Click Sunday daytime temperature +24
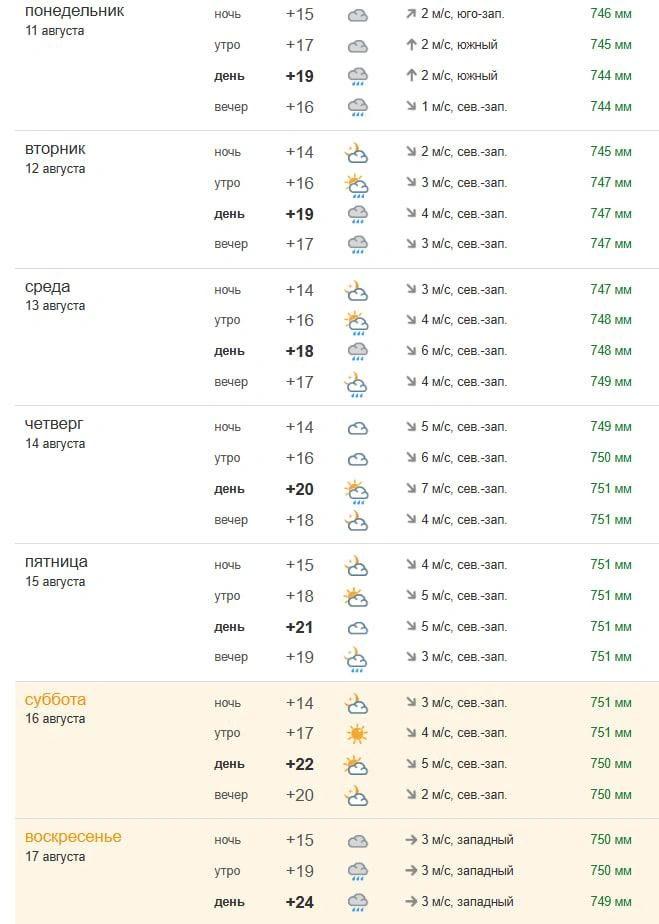The height and width of the screenshot is (924, 659). click(x=299, y=902)
